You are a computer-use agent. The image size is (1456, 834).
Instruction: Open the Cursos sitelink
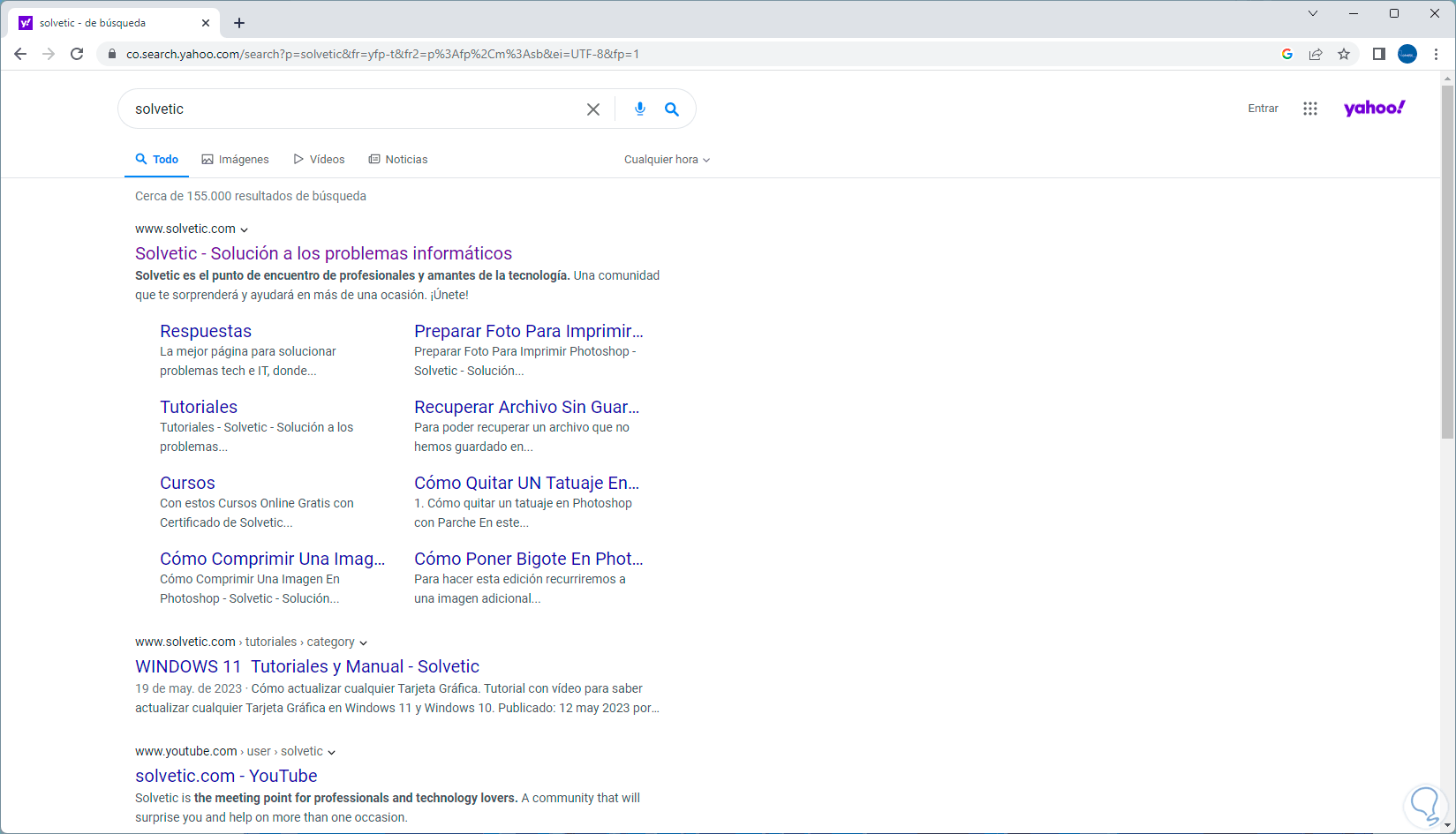click(x=187, y=483)
